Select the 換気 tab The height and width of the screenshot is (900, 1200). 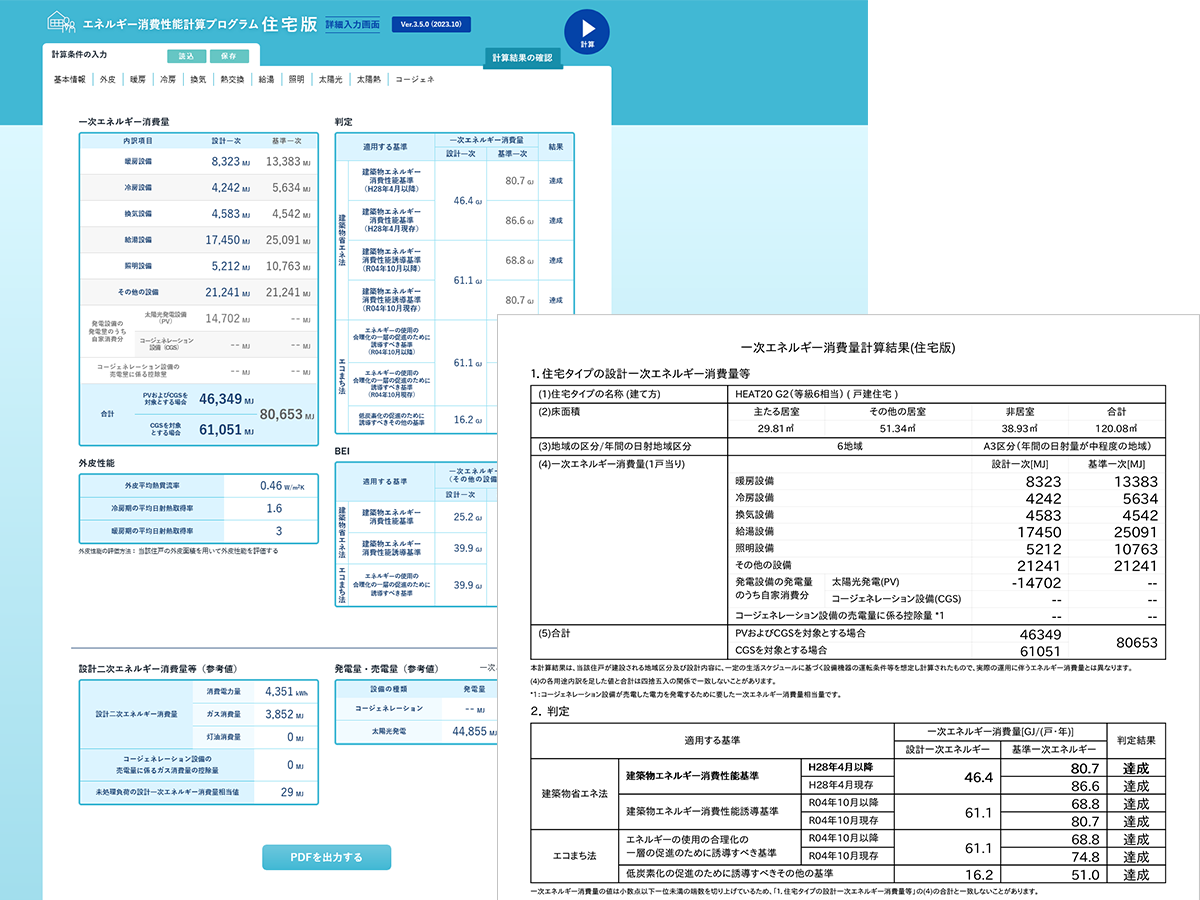pos(198,79)
